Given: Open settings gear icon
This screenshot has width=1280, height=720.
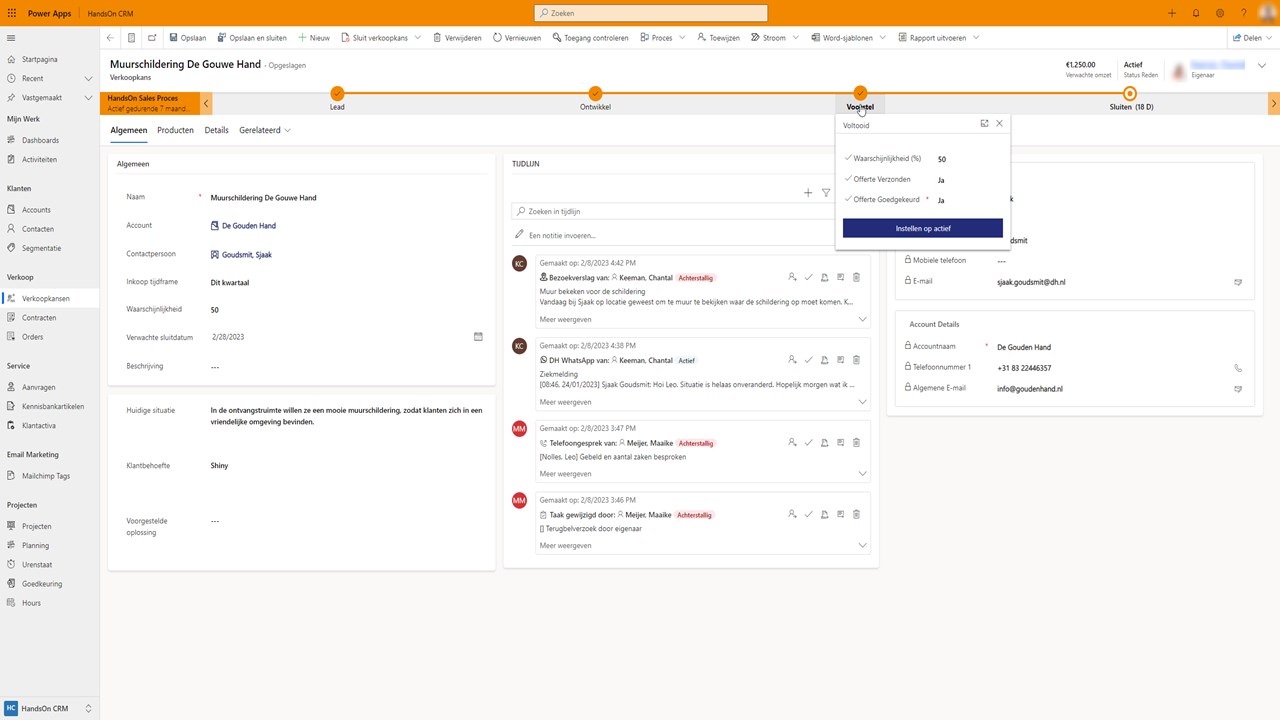Looking at the screenshot, I should click(x=1220, y=13).
